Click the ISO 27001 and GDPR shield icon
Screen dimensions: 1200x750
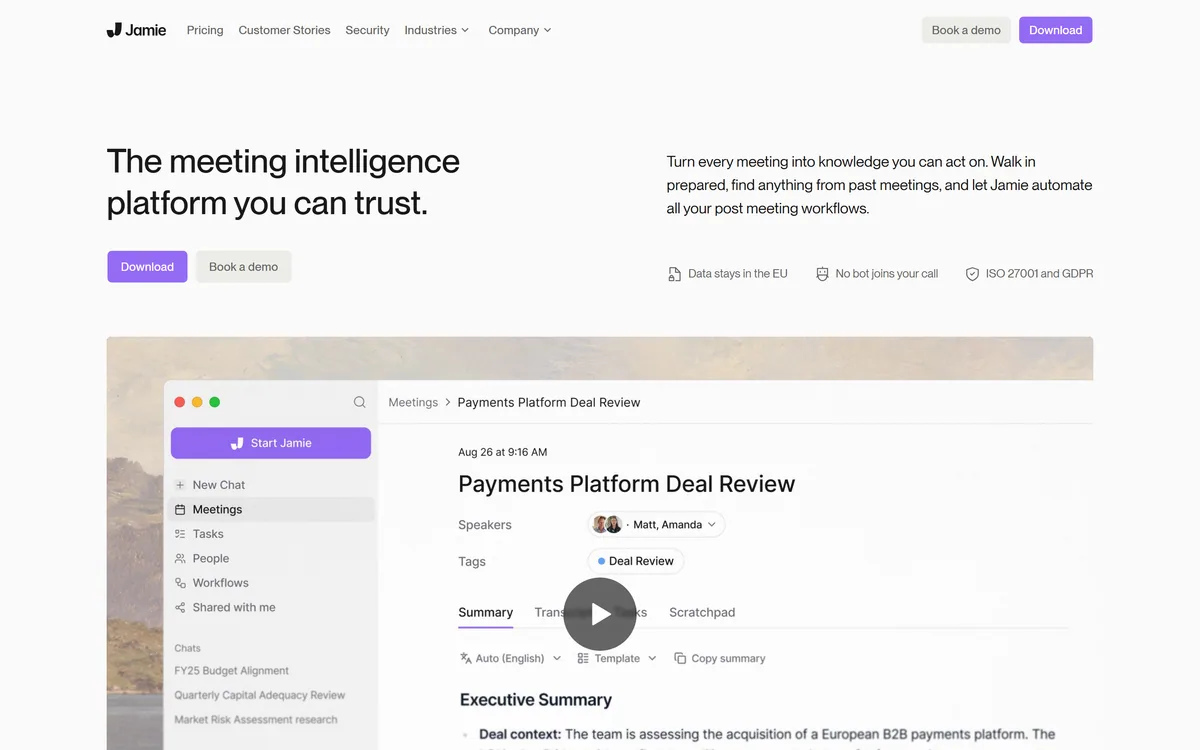pos(972,274)
